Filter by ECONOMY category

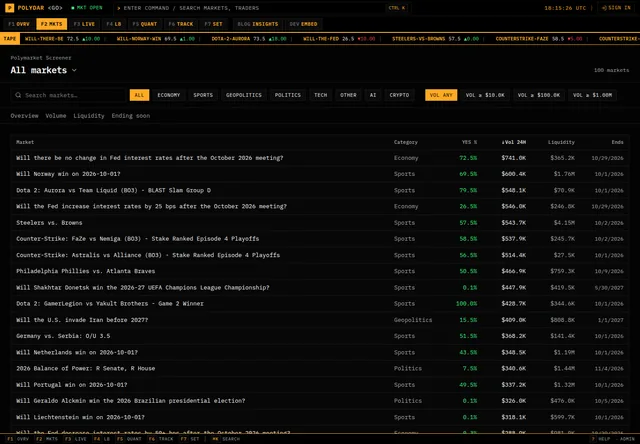169,95
